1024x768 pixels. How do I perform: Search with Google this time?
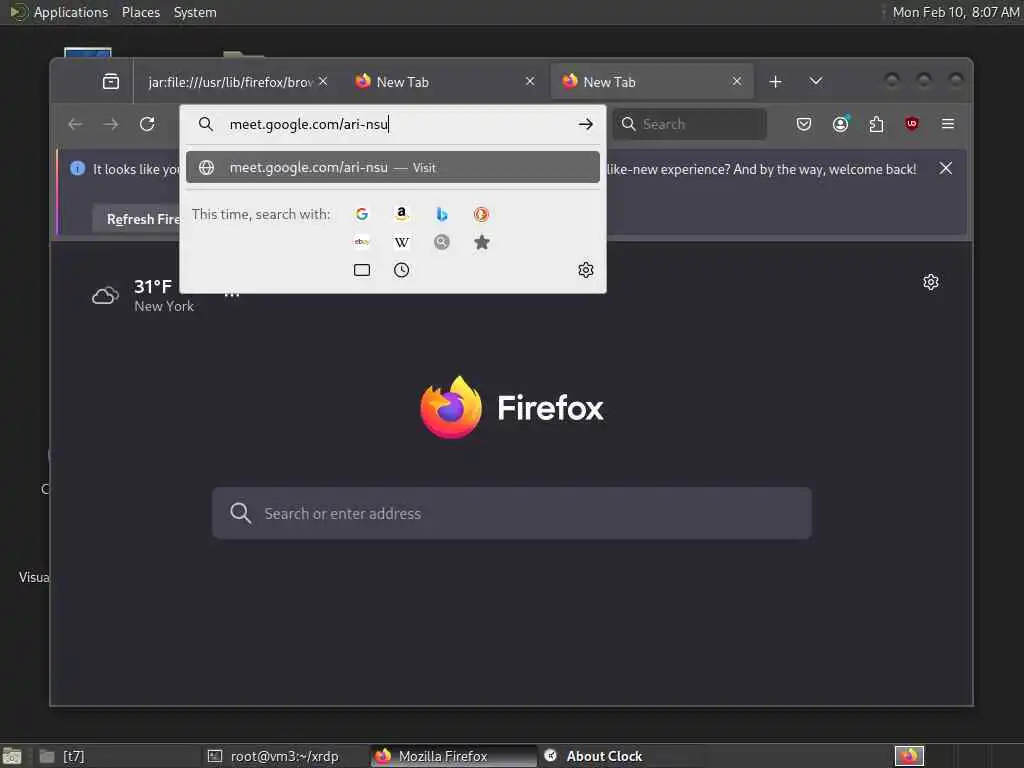pos(362,214)
